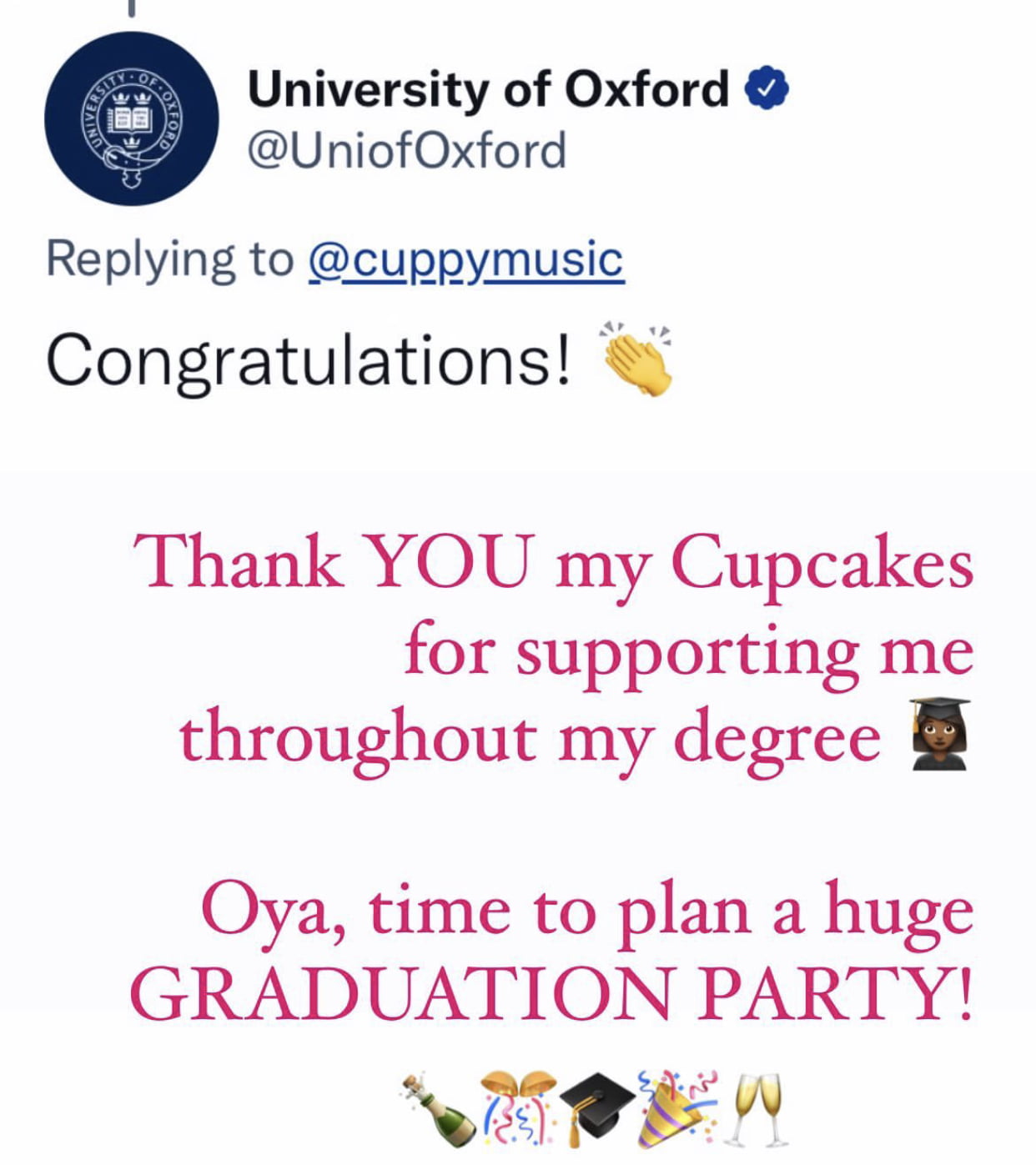
Task: Click the blue verified badge icon
Action: [767, 88]
